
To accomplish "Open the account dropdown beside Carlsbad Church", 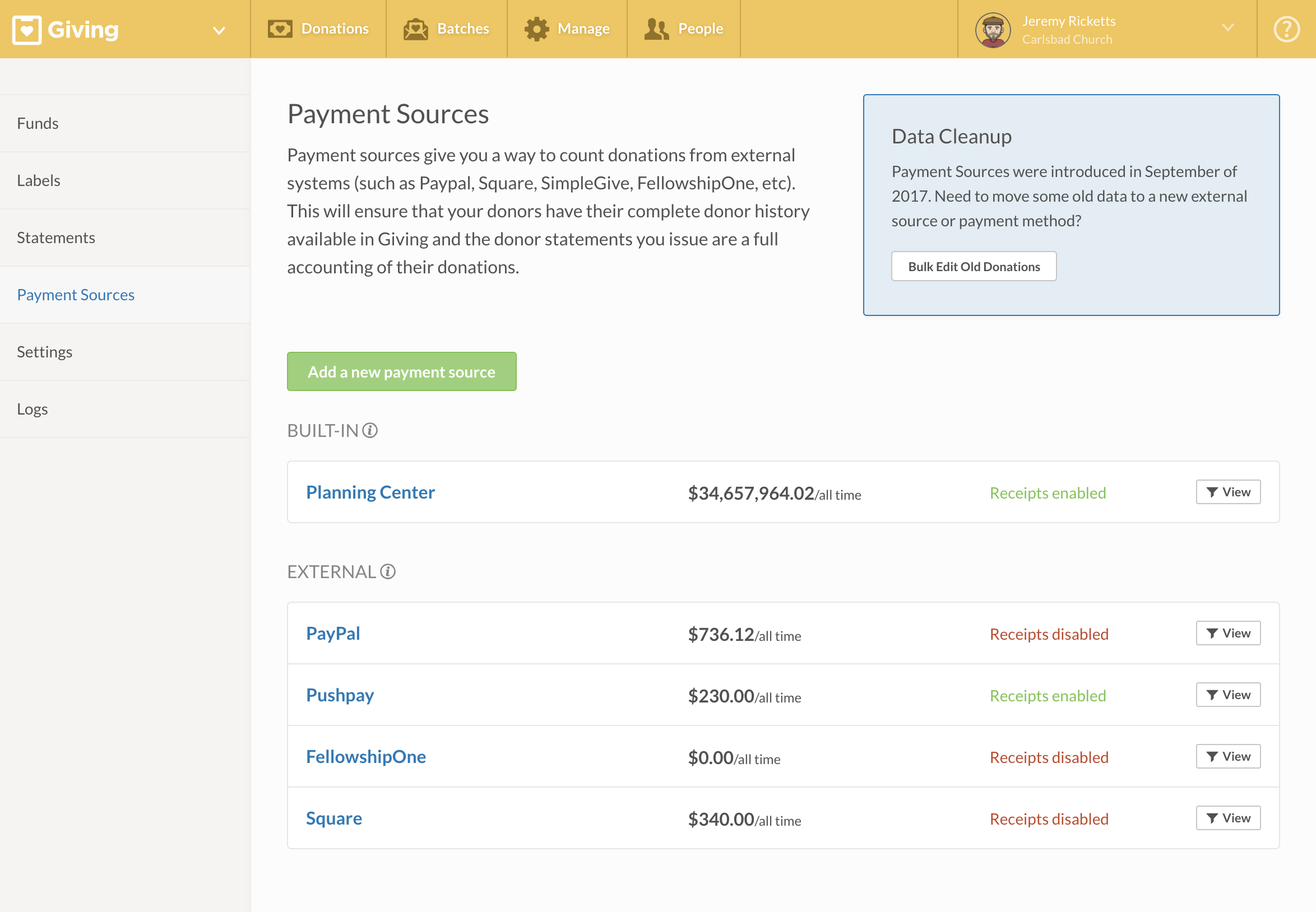I will pos(1227,29).
